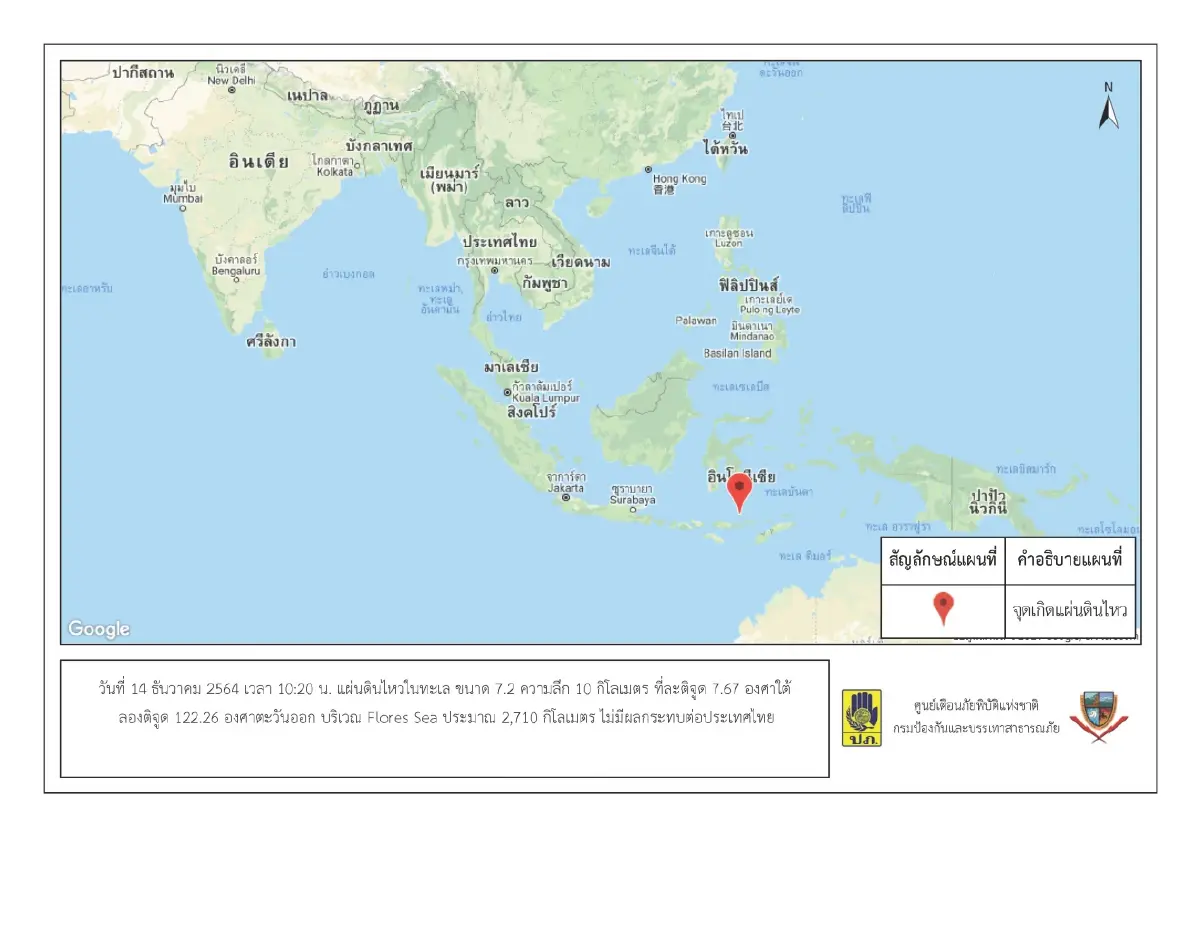Image resolution: width=1200 pixels, height=927 pixels.
Task: Click the Kuala Lumpur city label
Action: pyautogui.click(x=548, y=397)
